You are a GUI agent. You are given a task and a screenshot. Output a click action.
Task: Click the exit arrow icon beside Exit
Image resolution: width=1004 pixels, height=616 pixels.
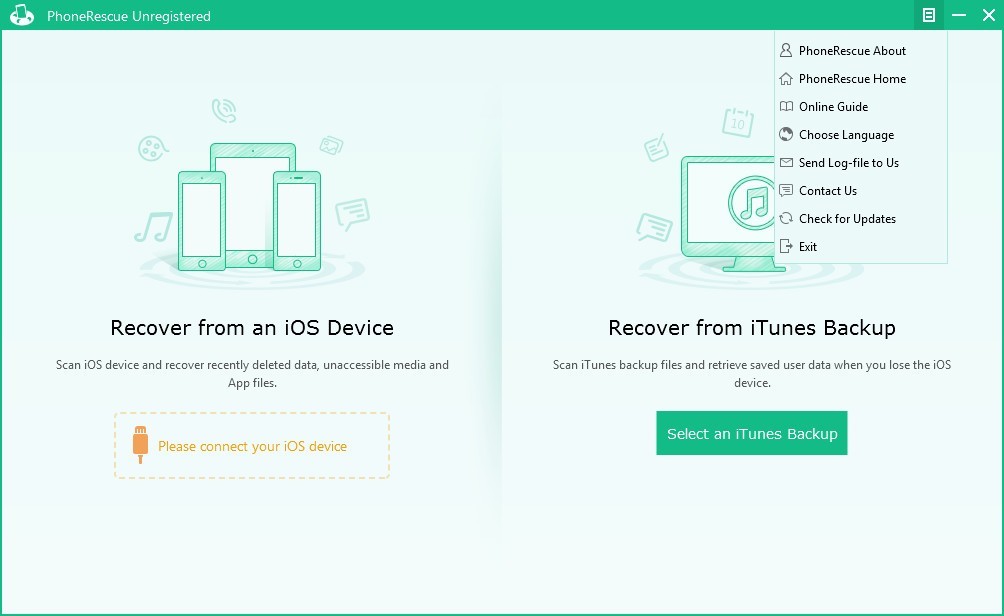click(787, 246)
